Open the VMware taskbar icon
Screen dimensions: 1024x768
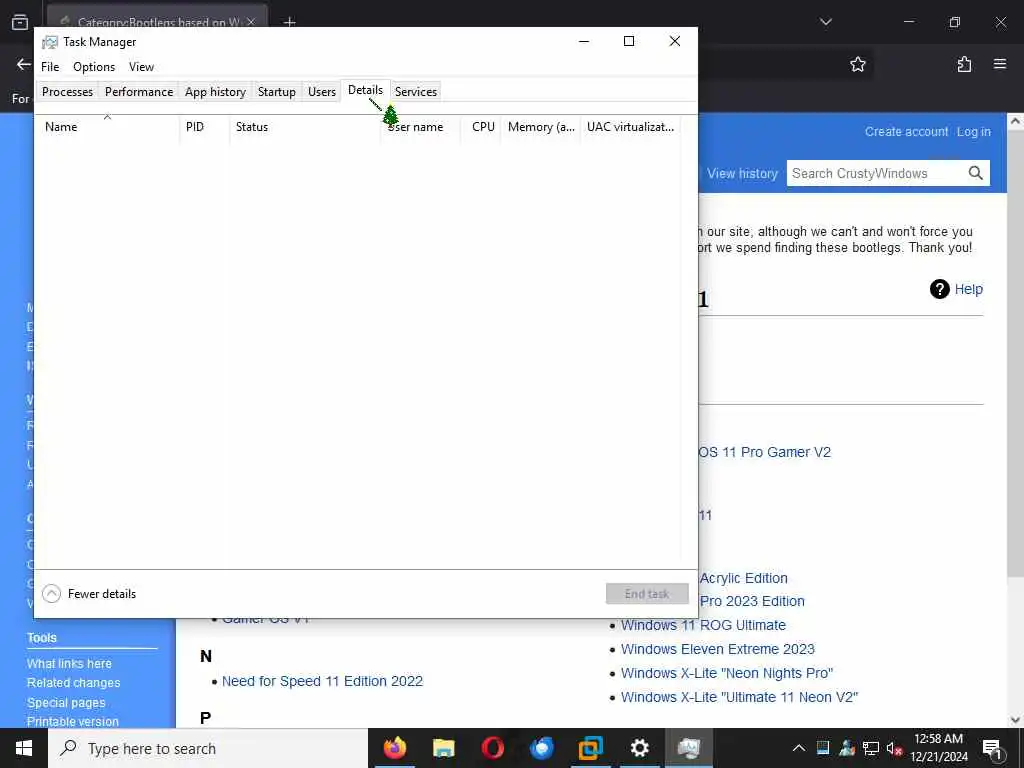(x=590, y=748)
